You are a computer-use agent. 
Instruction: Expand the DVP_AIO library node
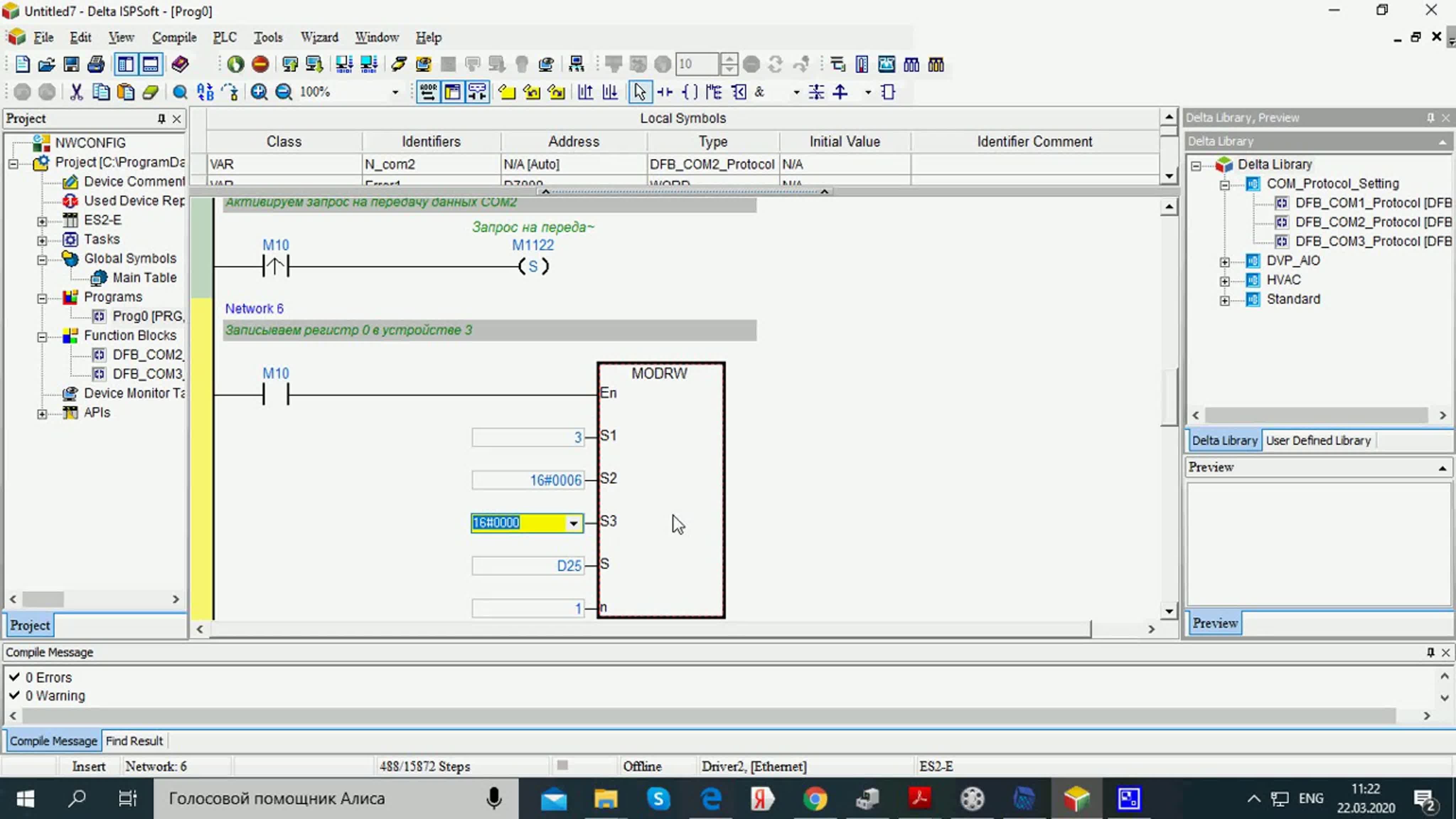(1224, 262)
